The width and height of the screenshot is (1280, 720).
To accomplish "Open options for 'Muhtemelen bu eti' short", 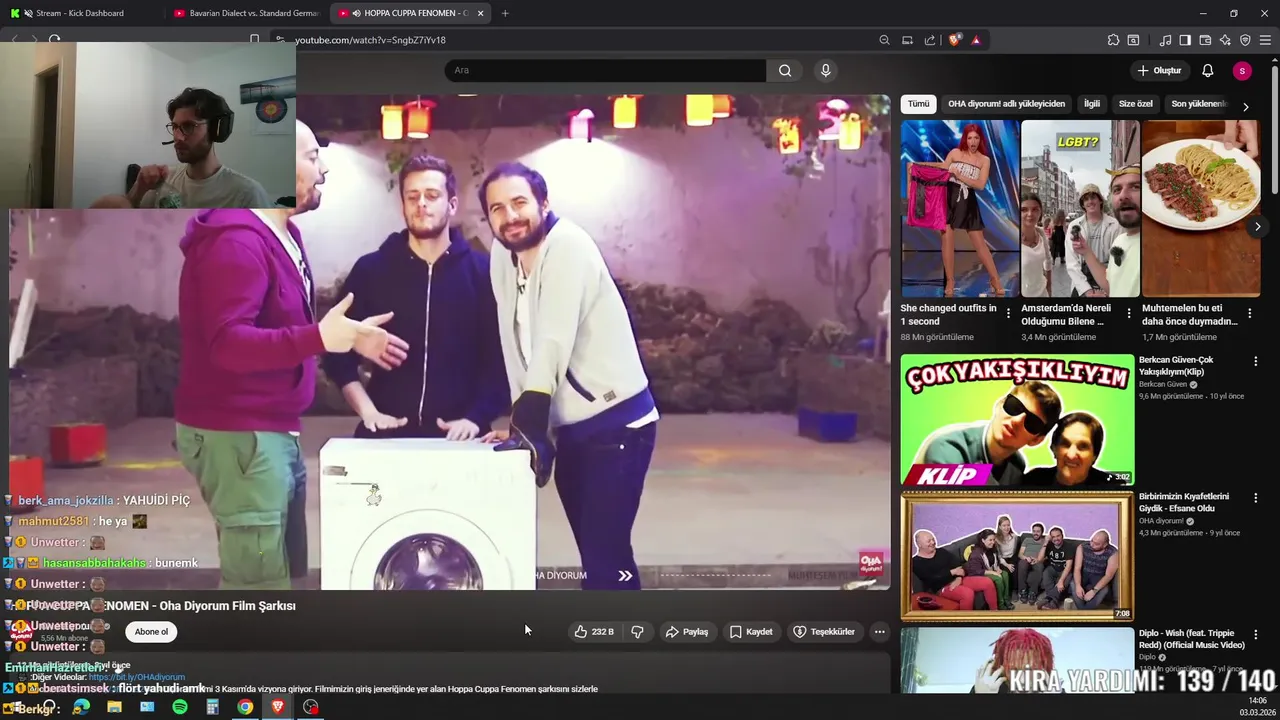I will pyautogui.click(x=1249, y=314).
